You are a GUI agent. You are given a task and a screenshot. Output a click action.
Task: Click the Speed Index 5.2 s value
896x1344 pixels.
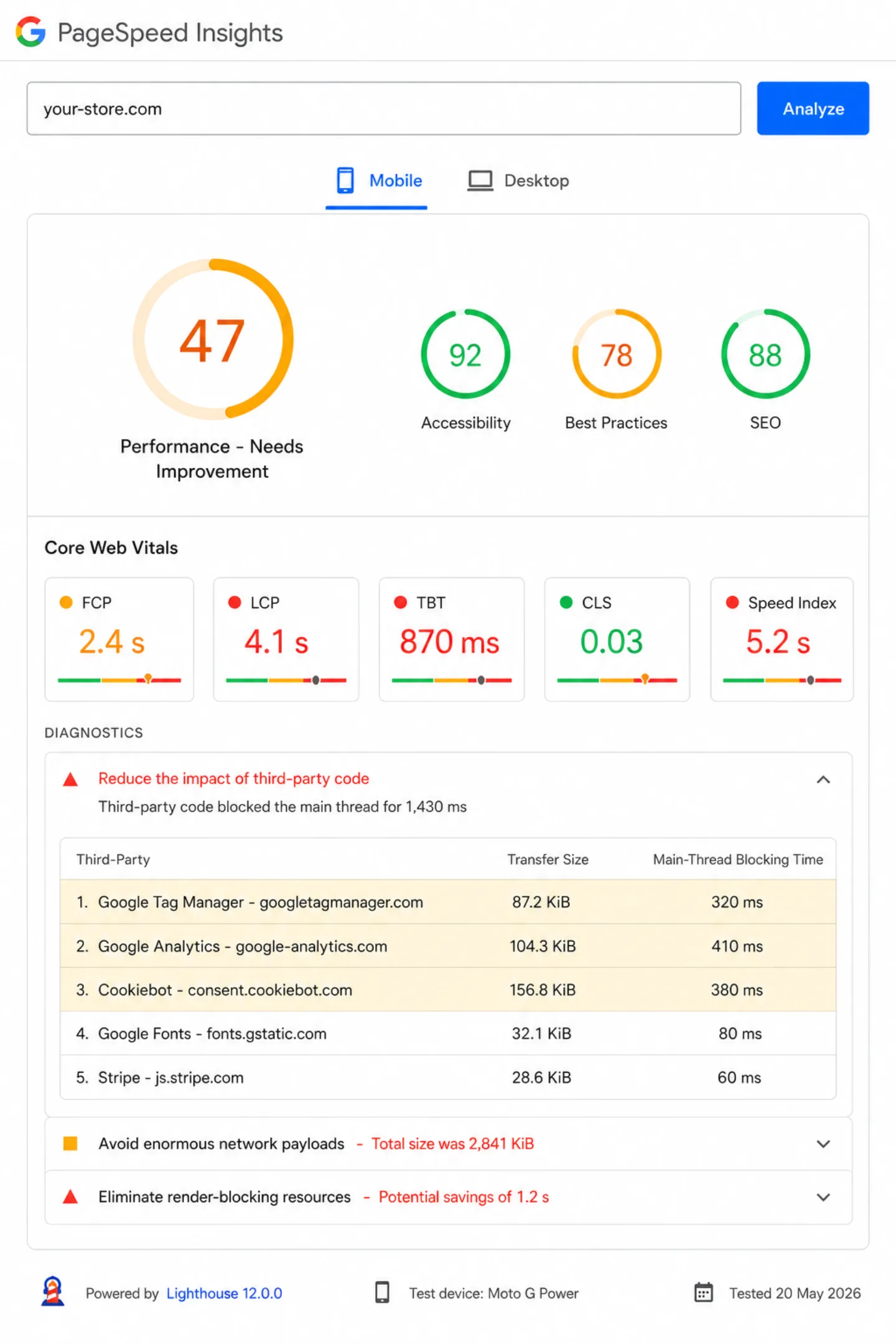778,642
